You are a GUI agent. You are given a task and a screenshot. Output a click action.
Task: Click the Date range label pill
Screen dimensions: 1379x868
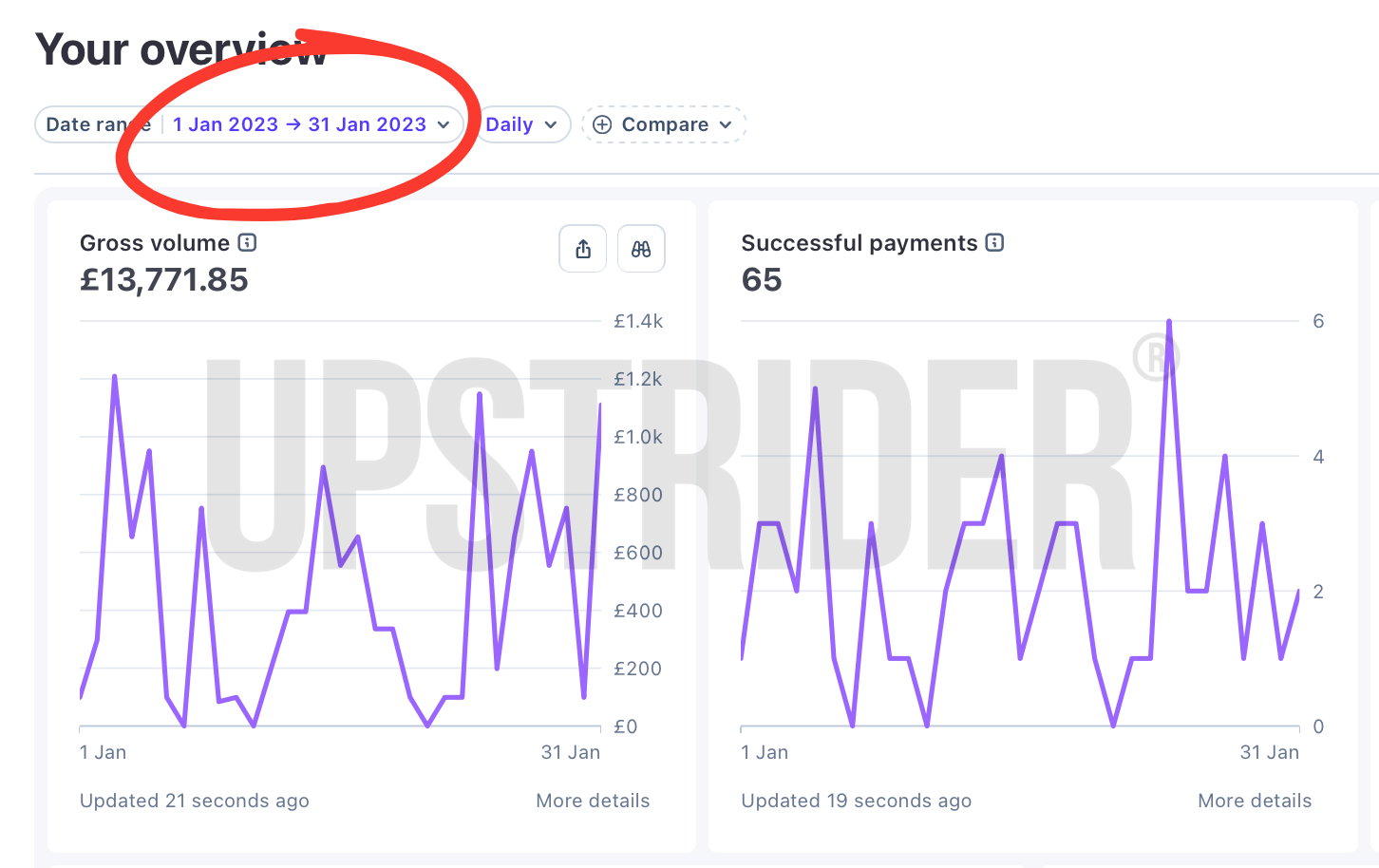99,124
